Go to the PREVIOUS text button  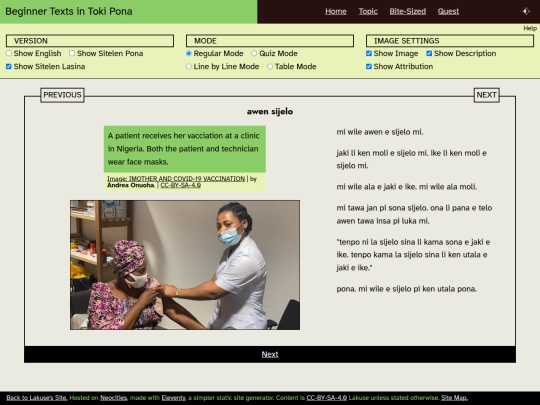(62, 95)
